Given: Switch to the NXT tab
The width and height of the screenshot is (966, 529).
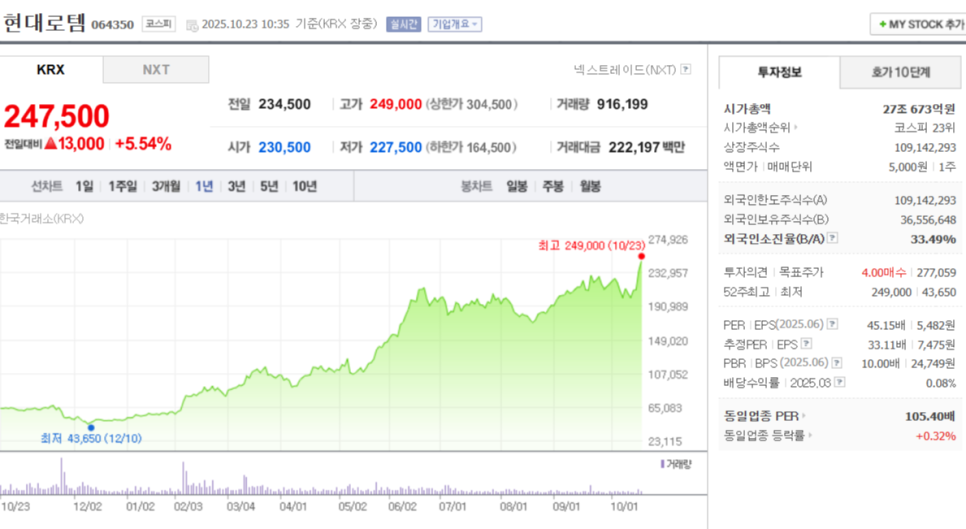Looking at the screenshot, I should pos(156,70).
